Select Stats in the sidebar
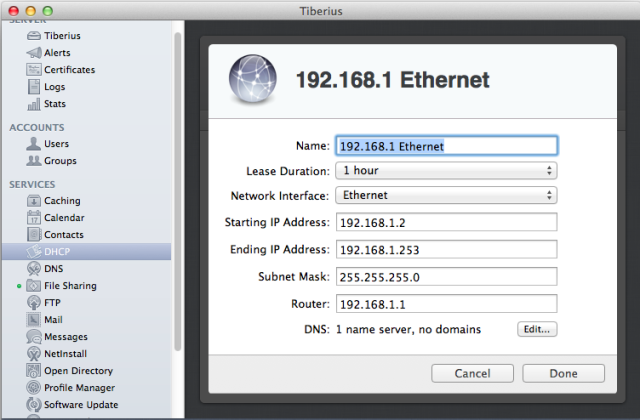Screen dimensions: 640x420 [55, 104]
